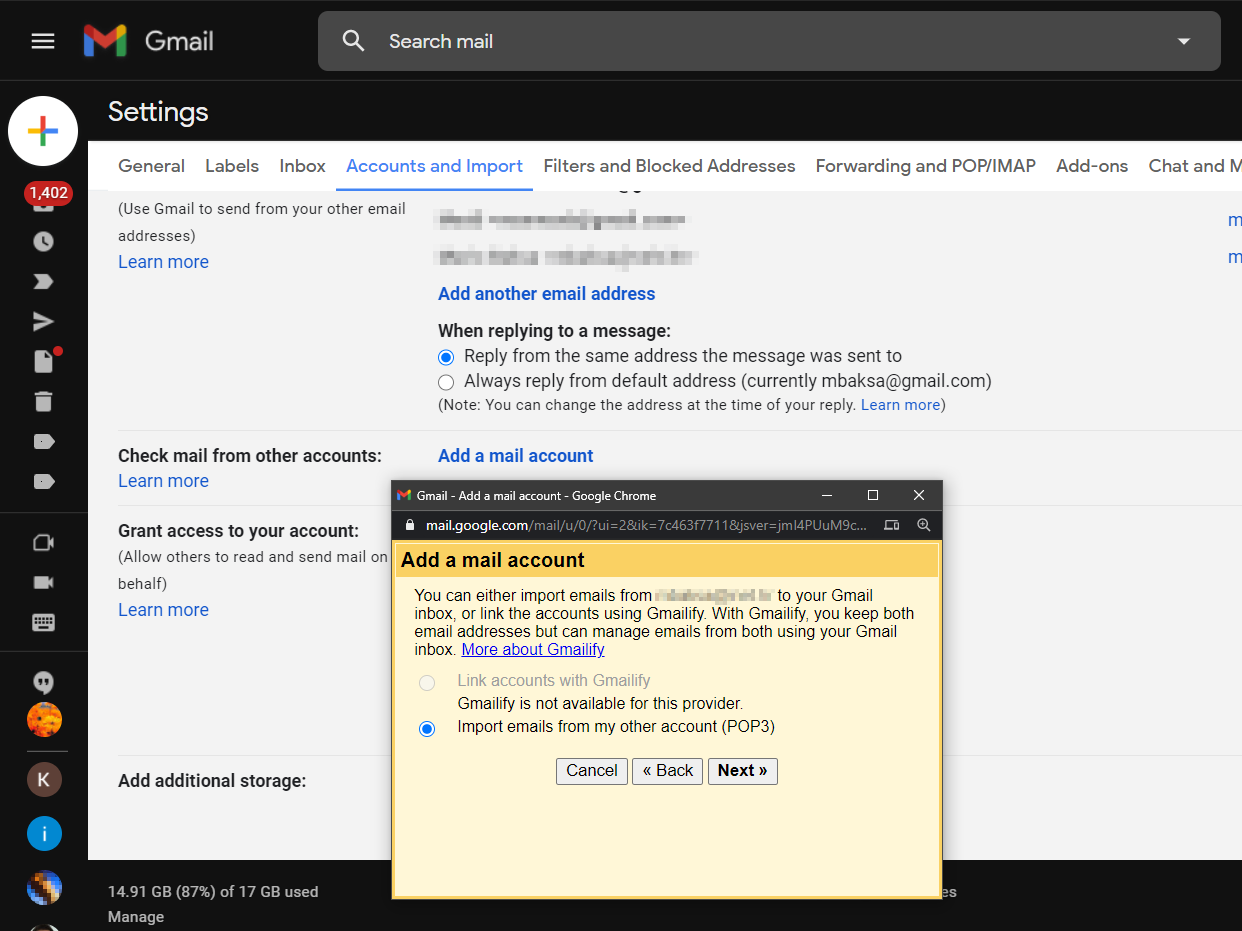
Task: Open the Snoozed clock icon
Action: 43,241
